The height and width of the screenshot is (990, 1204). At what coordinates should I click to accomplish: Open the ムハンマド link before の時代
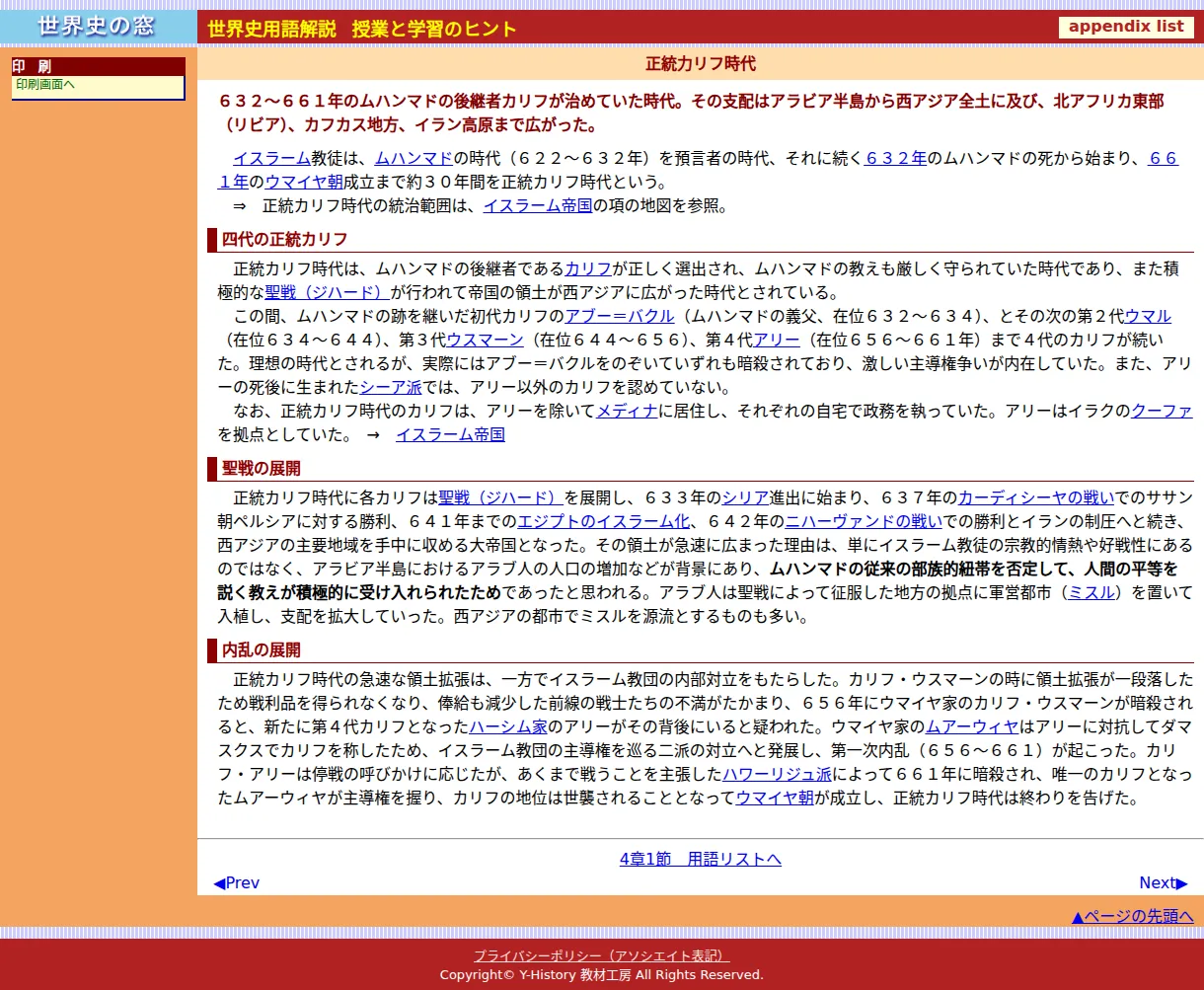click(414, 158)
